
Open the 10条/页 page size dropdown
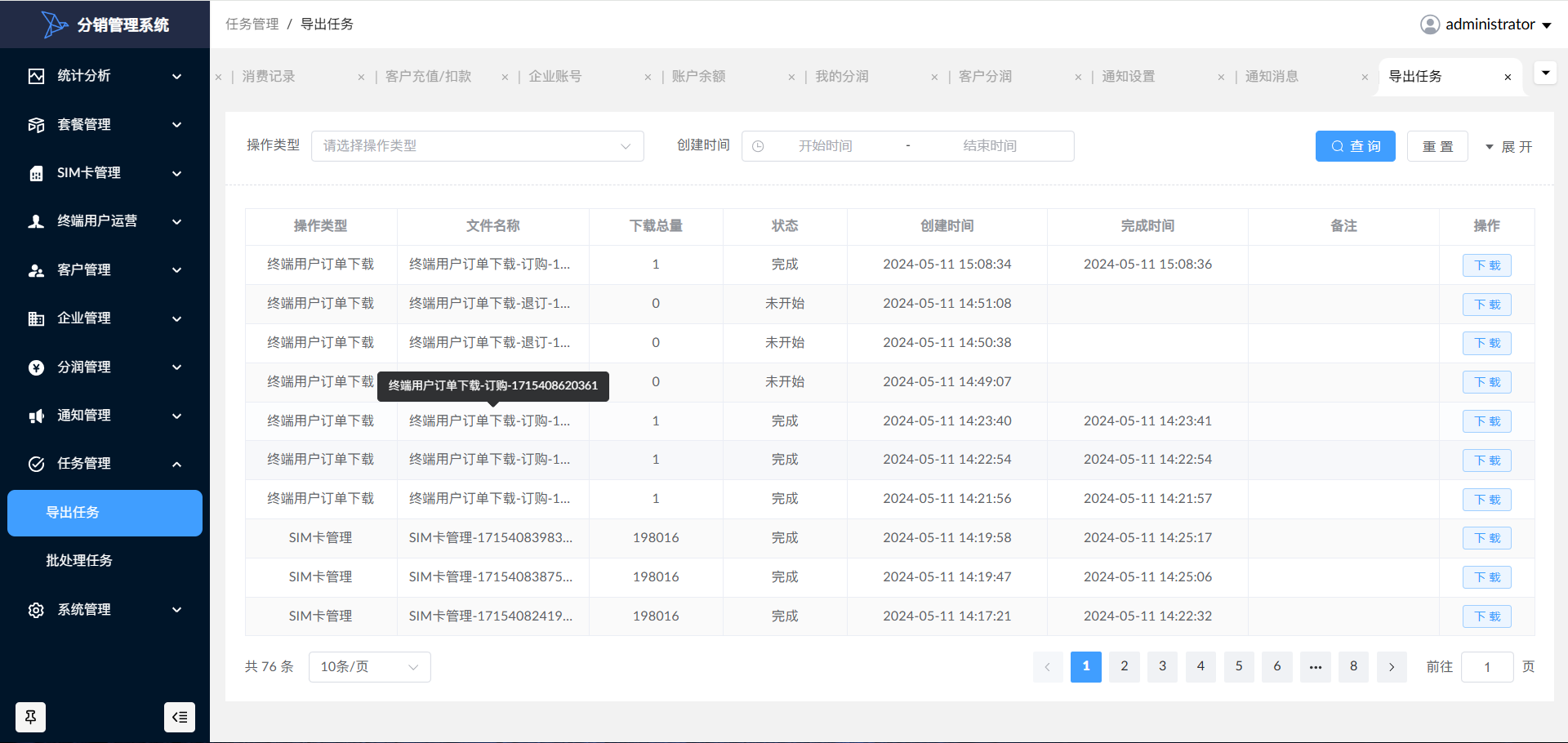[x=370, y=667]
